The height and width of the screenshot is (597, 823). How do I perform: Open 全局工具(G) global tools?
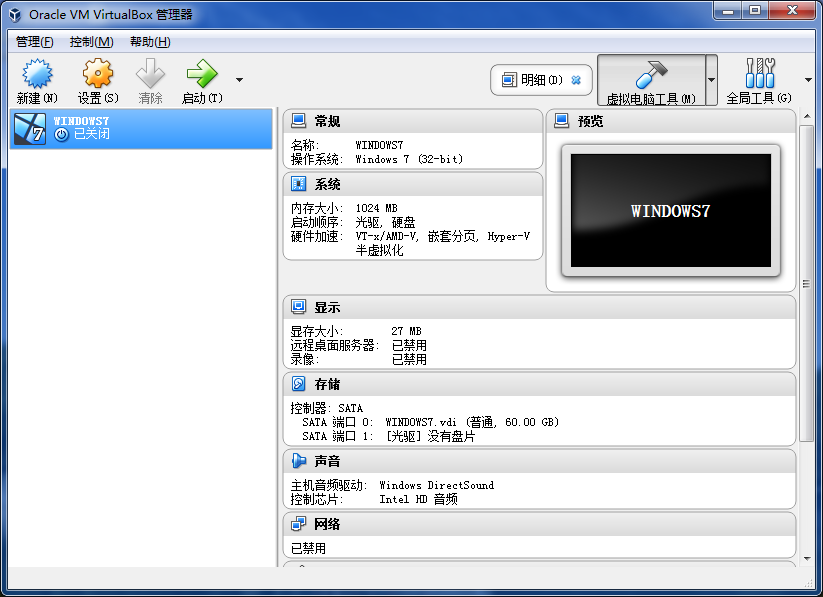click(759, 80)
